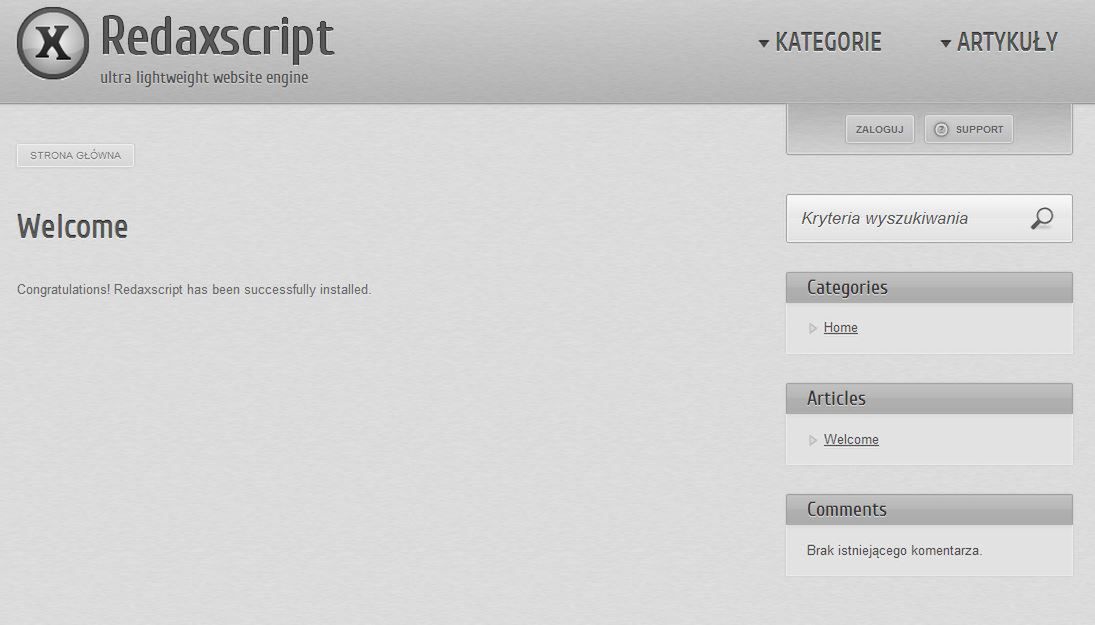
Task: Click the arrow bullet beside Home
Action: point(813,328)
